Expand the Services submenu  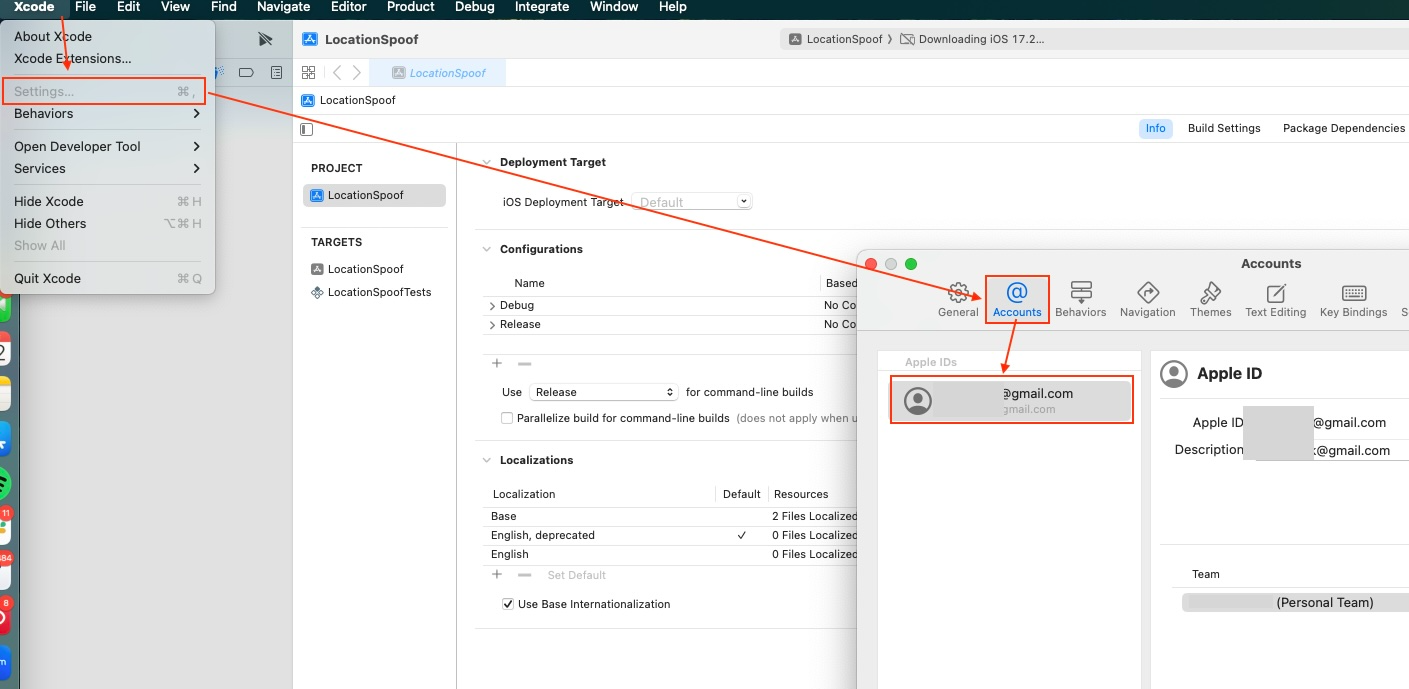[108, 168]
